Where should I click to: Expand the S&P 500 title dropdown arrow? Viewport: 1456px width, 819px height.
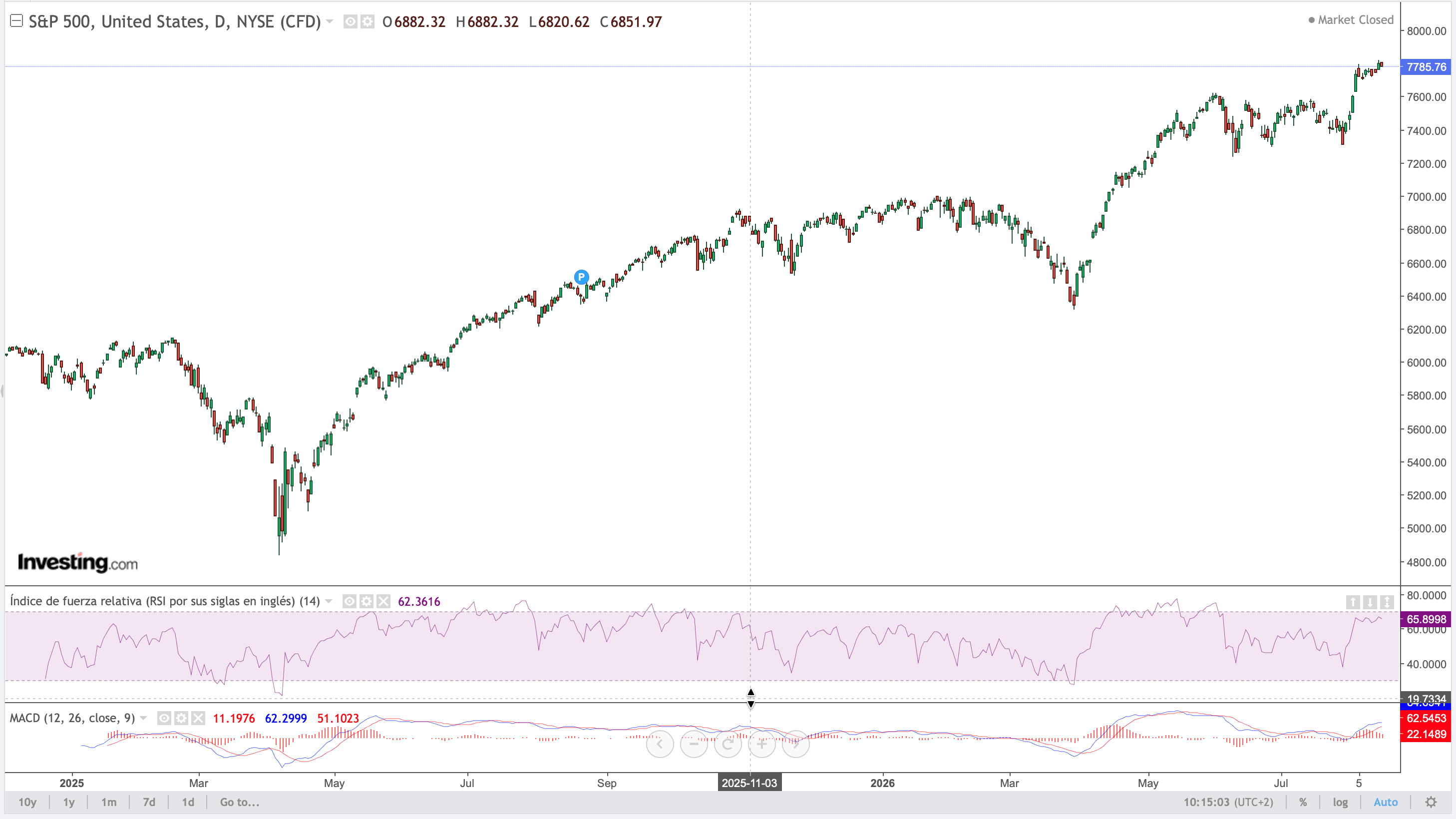(330, 22)
